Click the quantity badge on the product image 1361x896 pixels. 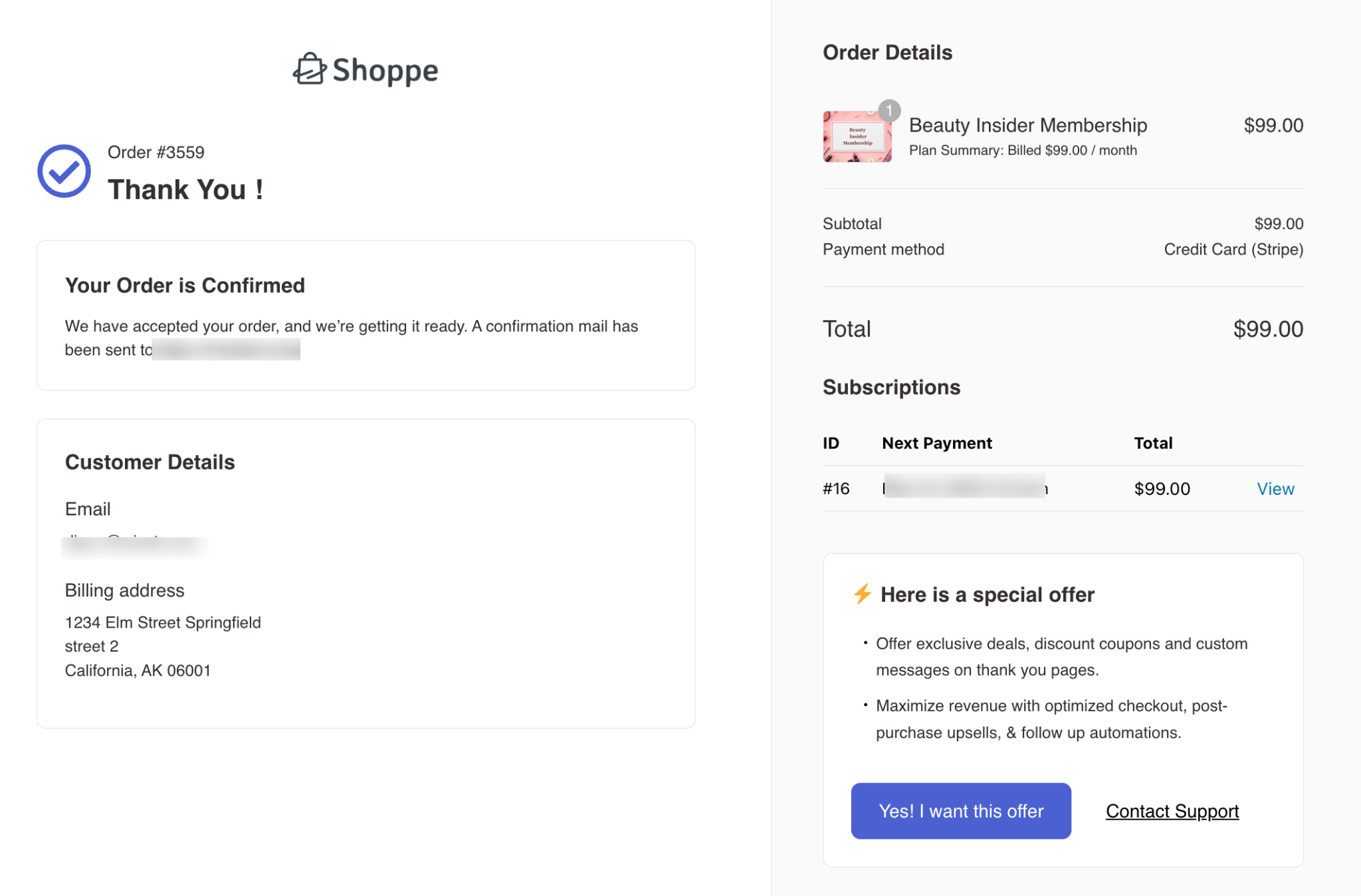889,111
